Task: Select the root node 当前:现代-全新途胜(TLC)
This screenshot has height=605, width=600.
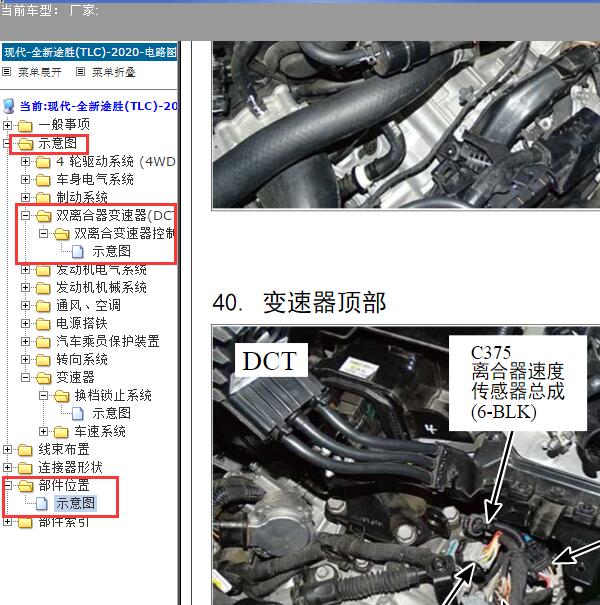Action: click(x=99, y=106)
